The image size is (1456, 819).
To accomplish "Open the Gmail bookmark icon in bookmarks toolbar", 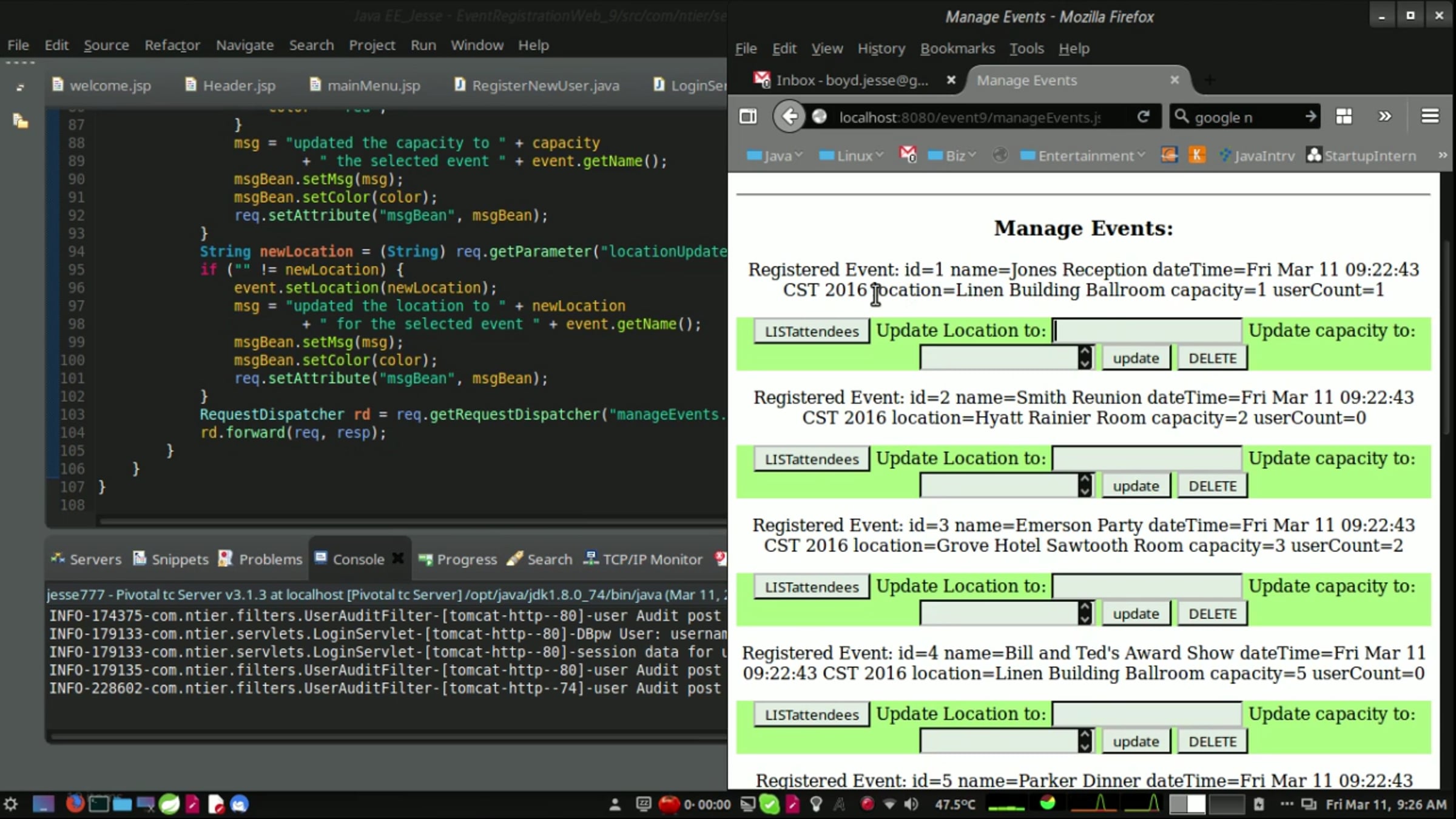I will (x=908, y=155).
